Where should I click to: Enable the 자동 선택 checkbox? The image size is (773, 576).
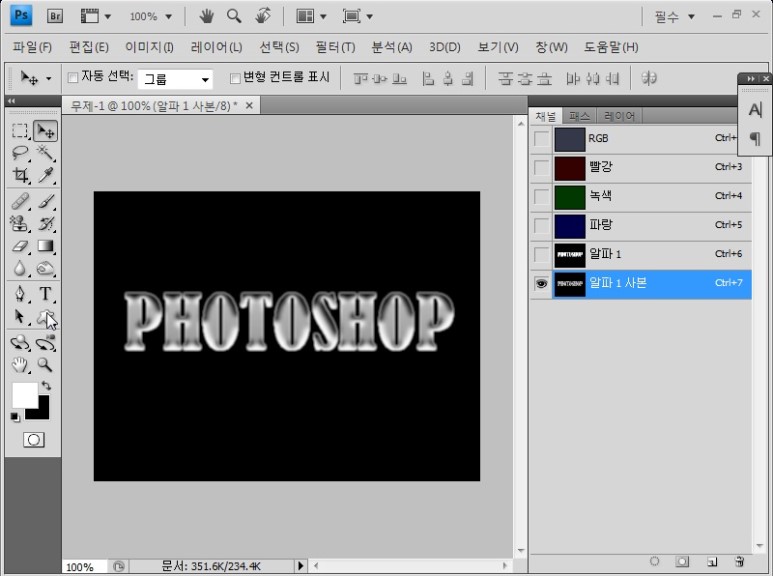tap(73, 78)
